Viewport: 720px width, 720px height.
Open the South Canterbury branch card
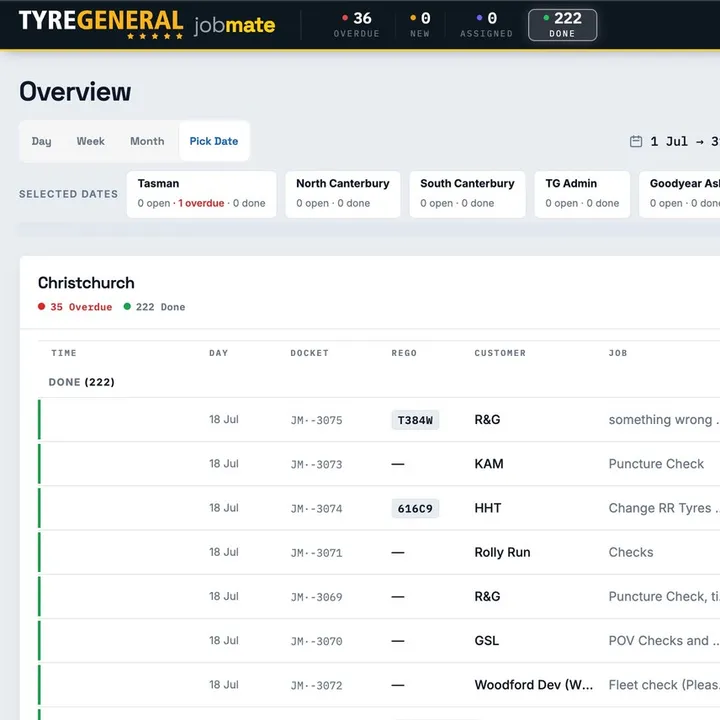pyautogui.click(x=467, y=194)
